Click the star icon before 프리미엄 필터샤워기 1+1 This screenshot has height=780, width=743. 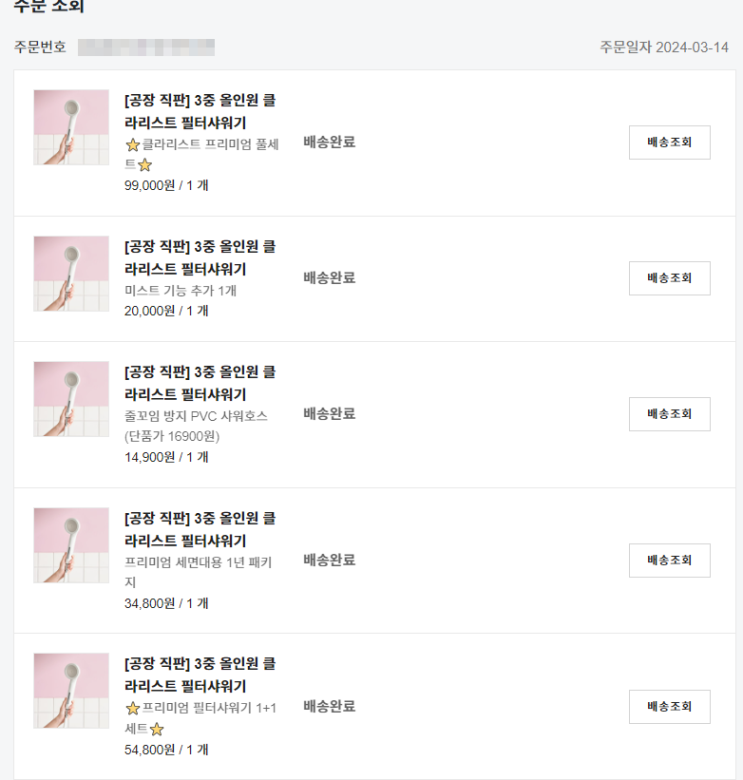click(132, 708)
